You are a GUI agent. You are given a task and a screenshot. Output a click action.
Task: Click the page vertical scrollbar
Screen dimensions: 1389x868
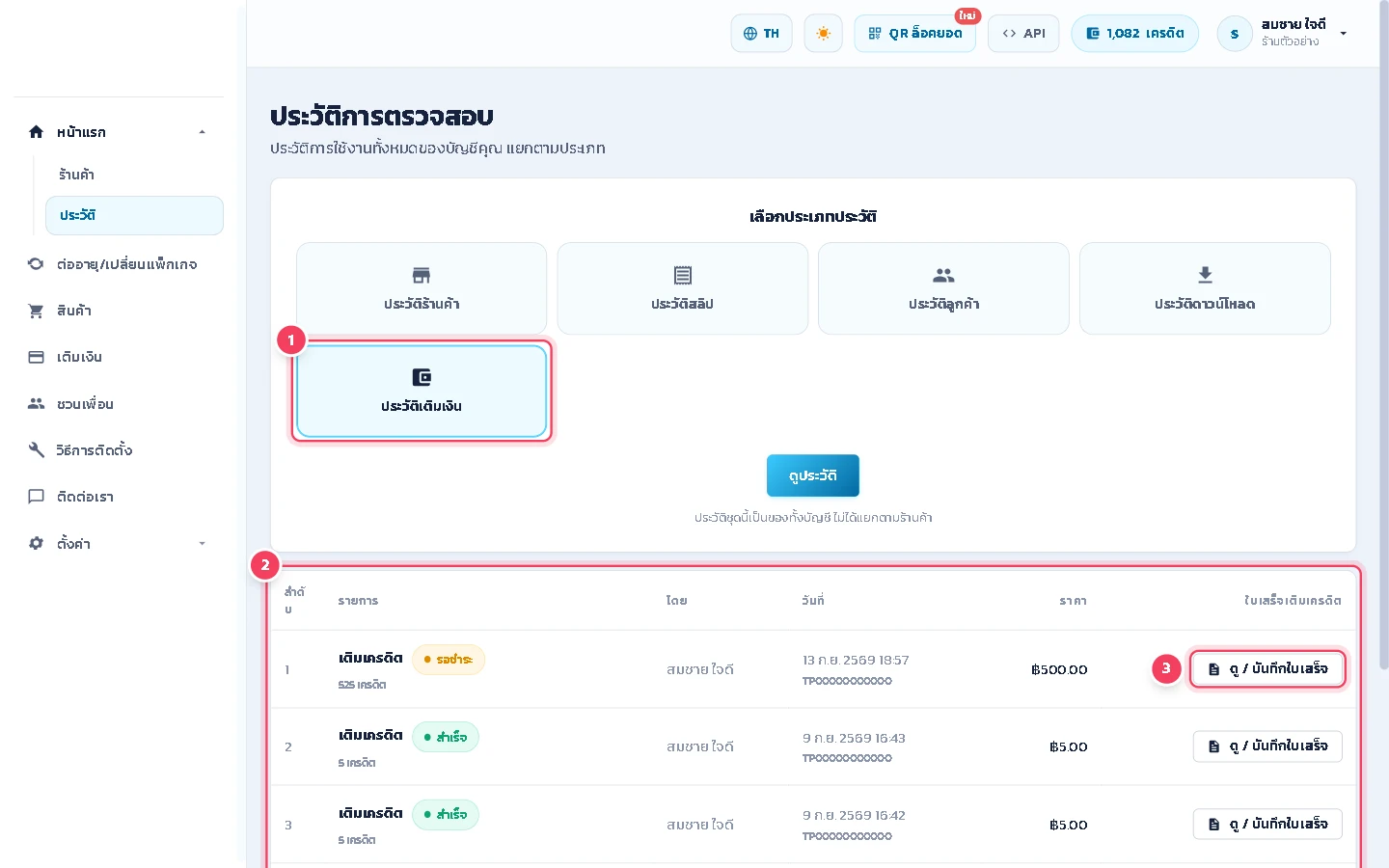pyautogui.click(x=1383, y=338)
